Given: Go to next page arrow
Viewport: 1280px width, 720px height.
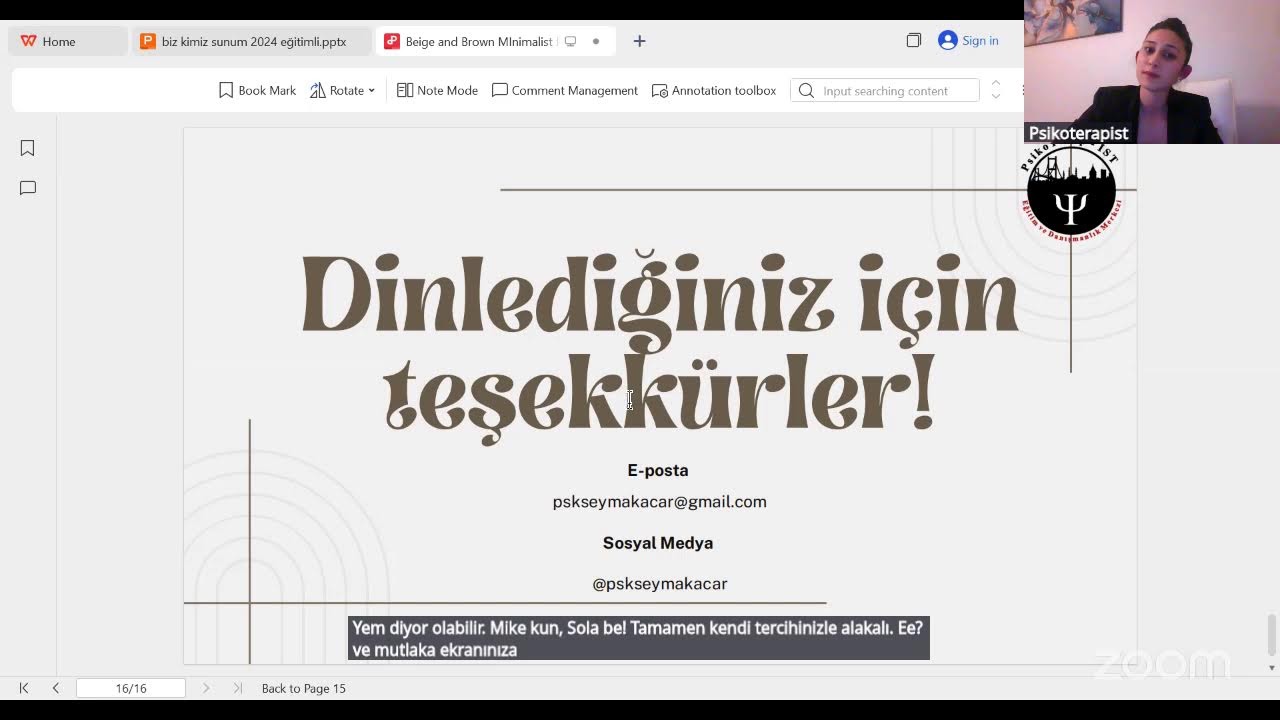Looking at the screenshot, I should [206, 688].
